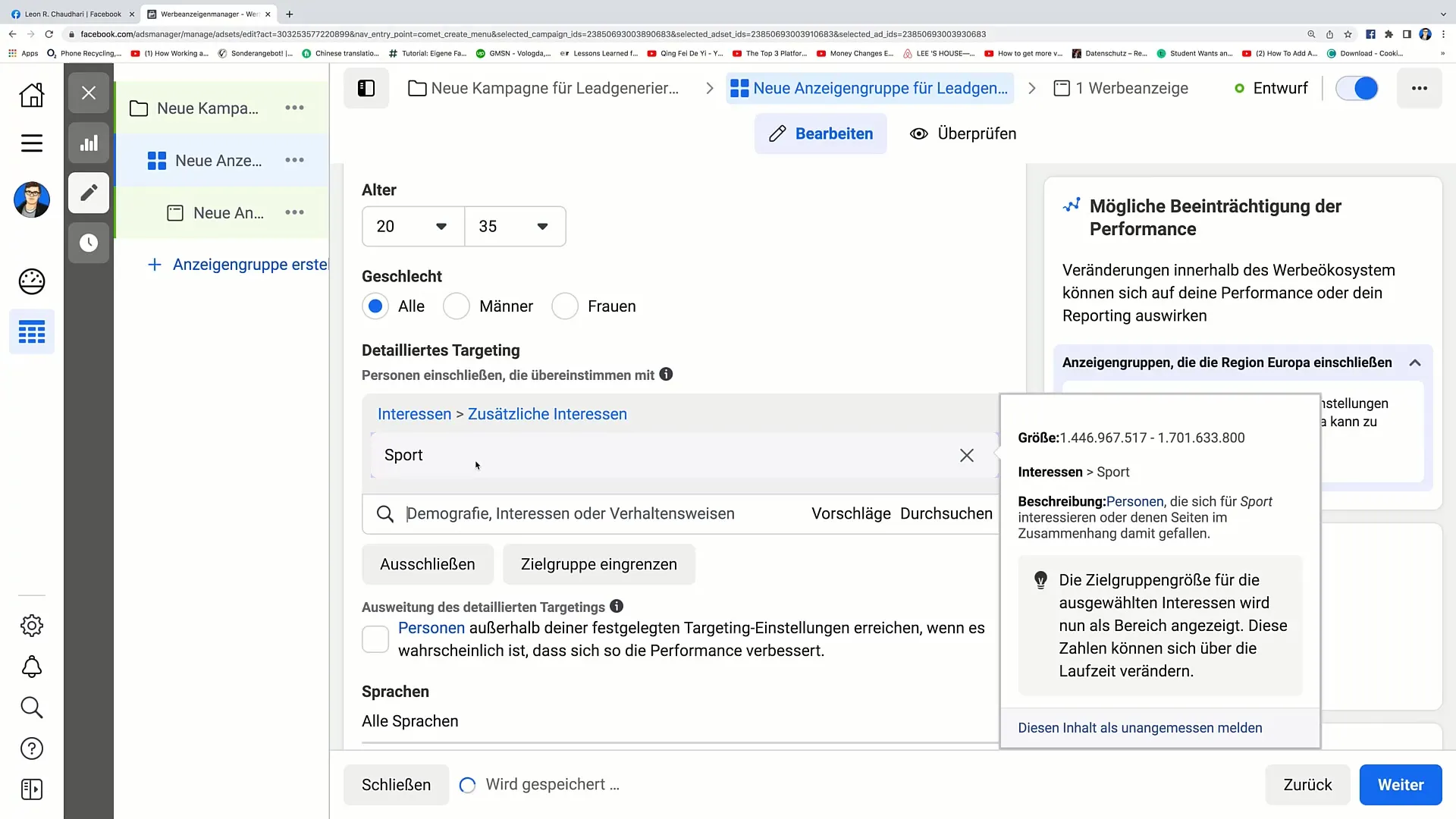Click the Zielgruppe eingrenzen button

point(599,564)
